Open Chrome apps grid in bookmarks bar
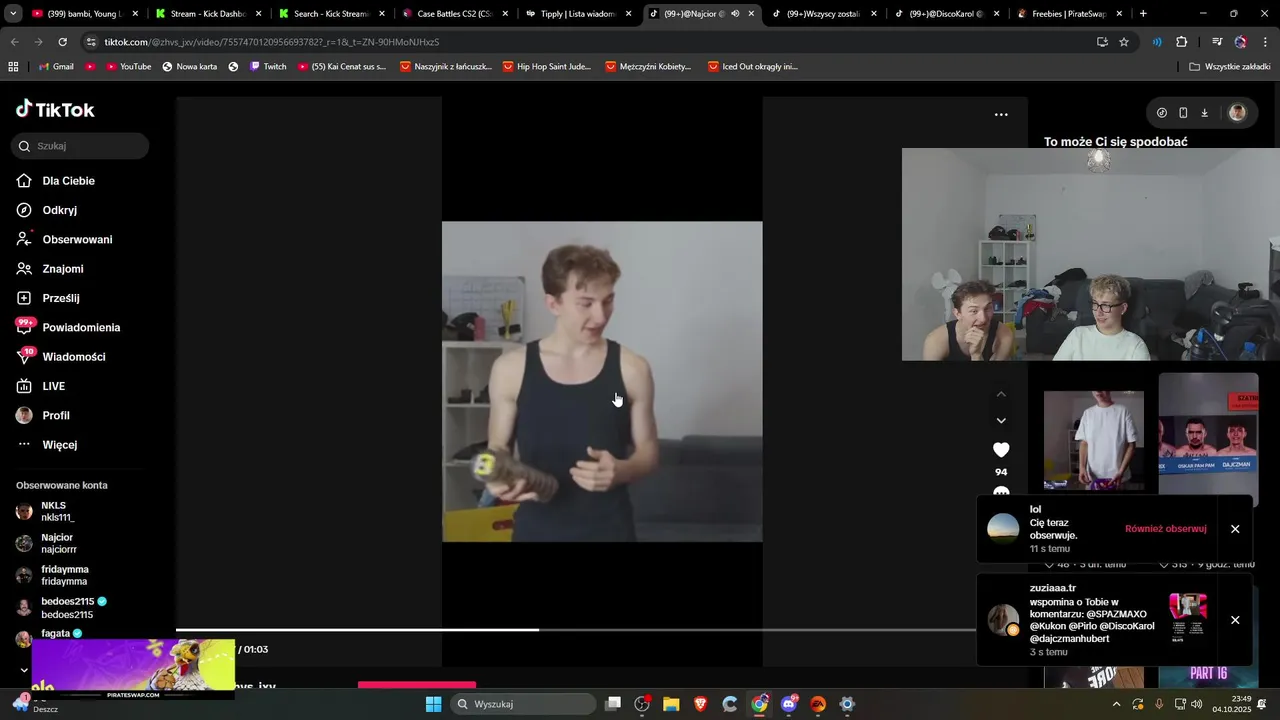Screen dimensions: 1280x720 tap(13, 66)
